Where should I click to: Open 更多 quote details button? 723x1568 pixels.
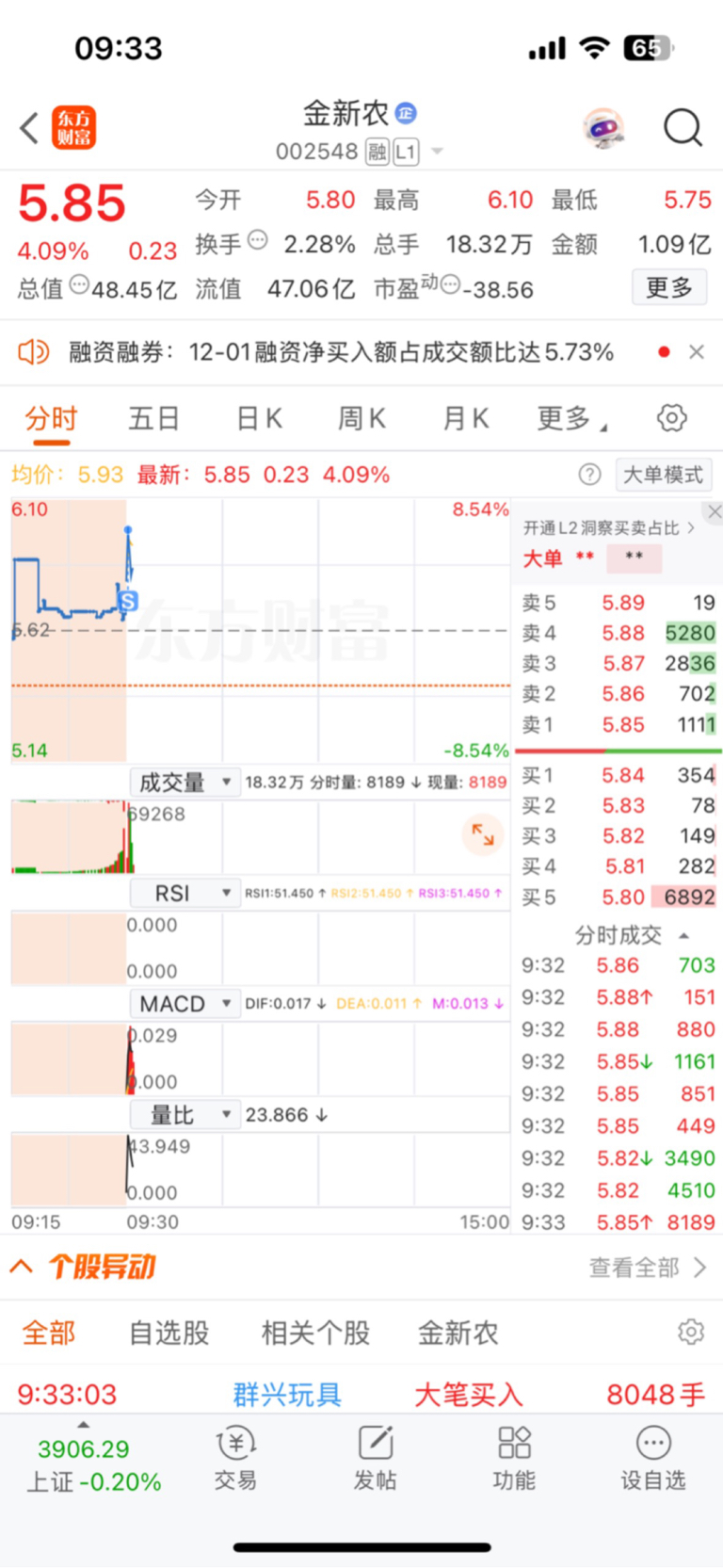click(669, 287)
